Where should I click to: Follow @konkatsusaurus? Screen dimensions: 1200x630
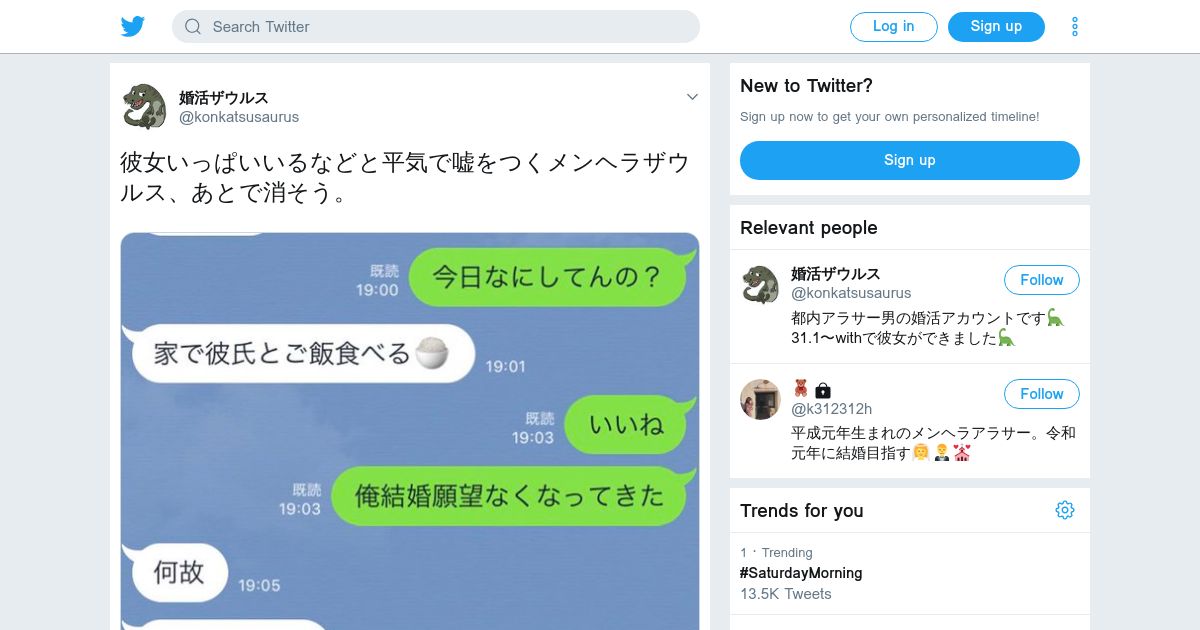pos(1042,280)
